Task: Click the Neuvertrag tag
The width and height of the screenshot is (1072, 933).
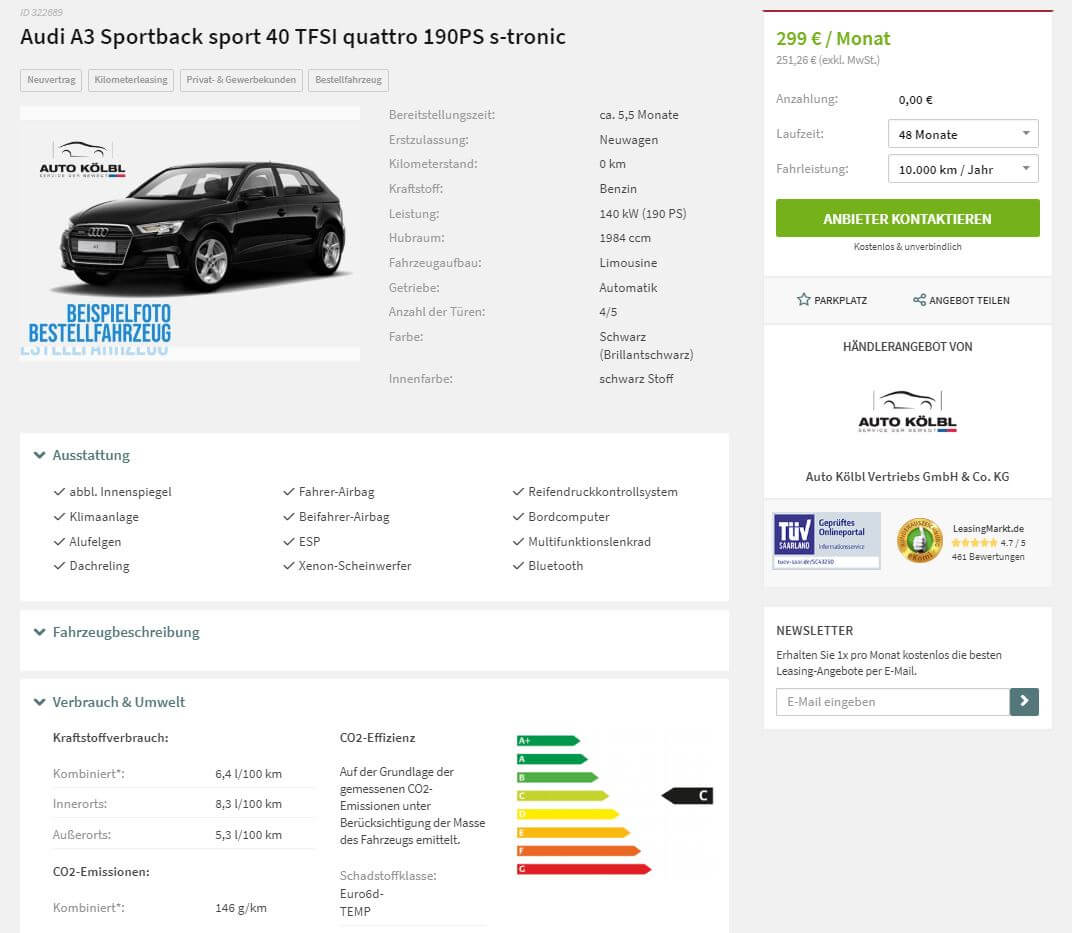Action: click(51, 80)
